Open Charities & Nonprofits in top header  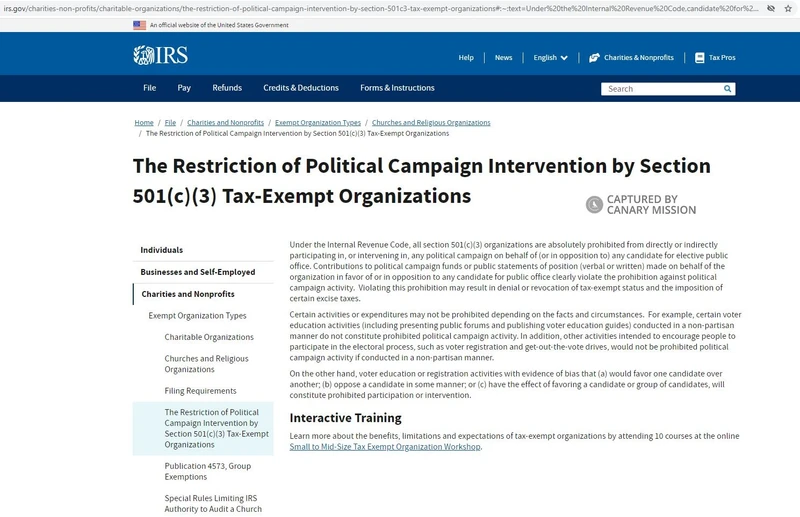click(639, 58)
